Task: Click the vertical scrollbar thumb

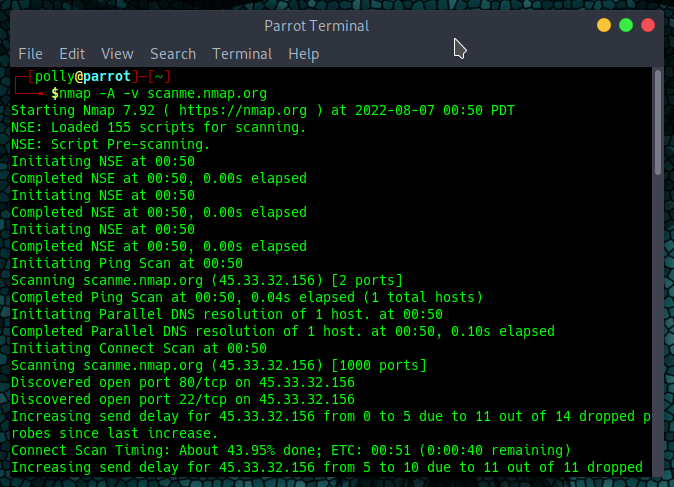Action: point(658,123)
